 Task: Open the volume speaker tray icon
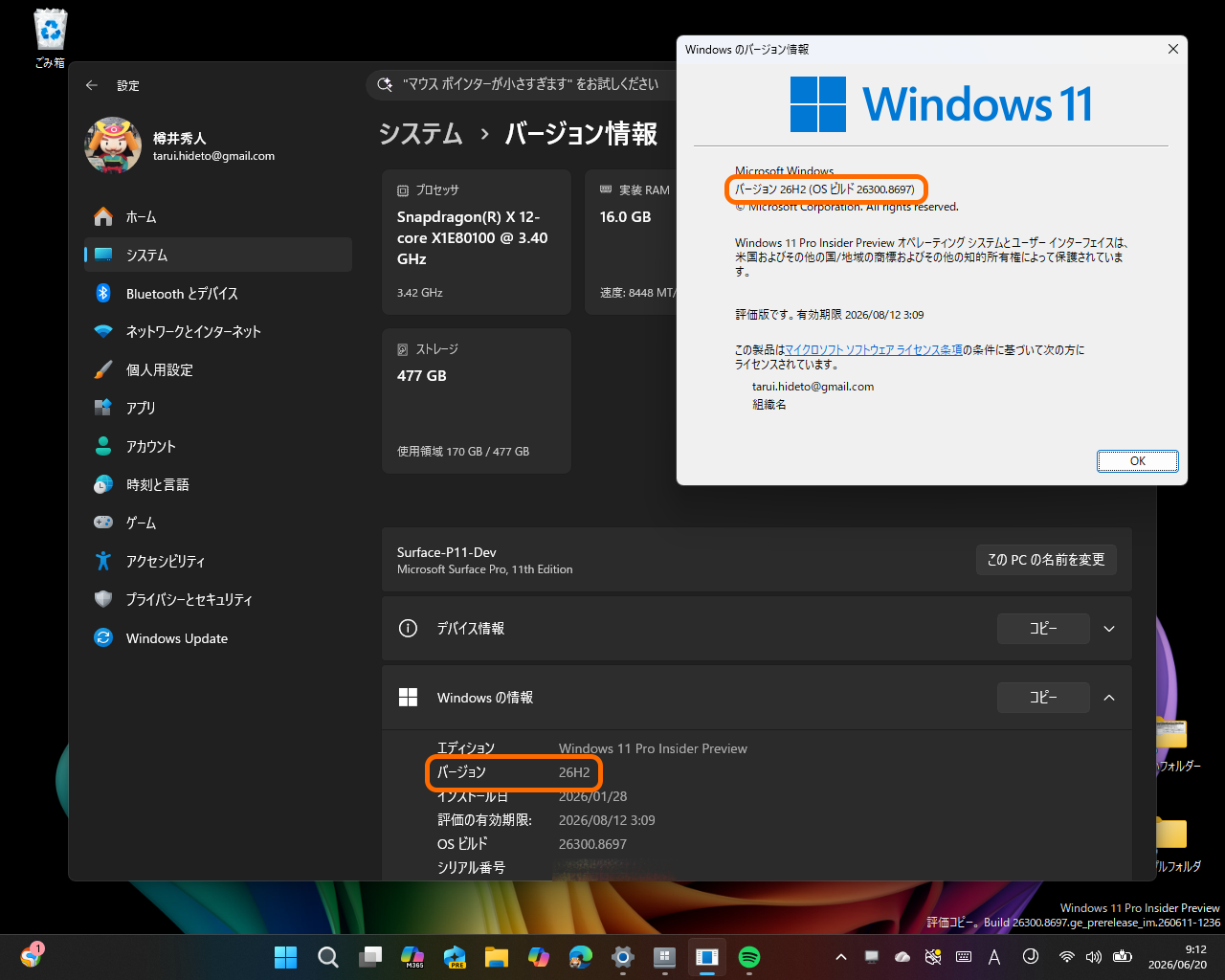[x=1094, y=957]
